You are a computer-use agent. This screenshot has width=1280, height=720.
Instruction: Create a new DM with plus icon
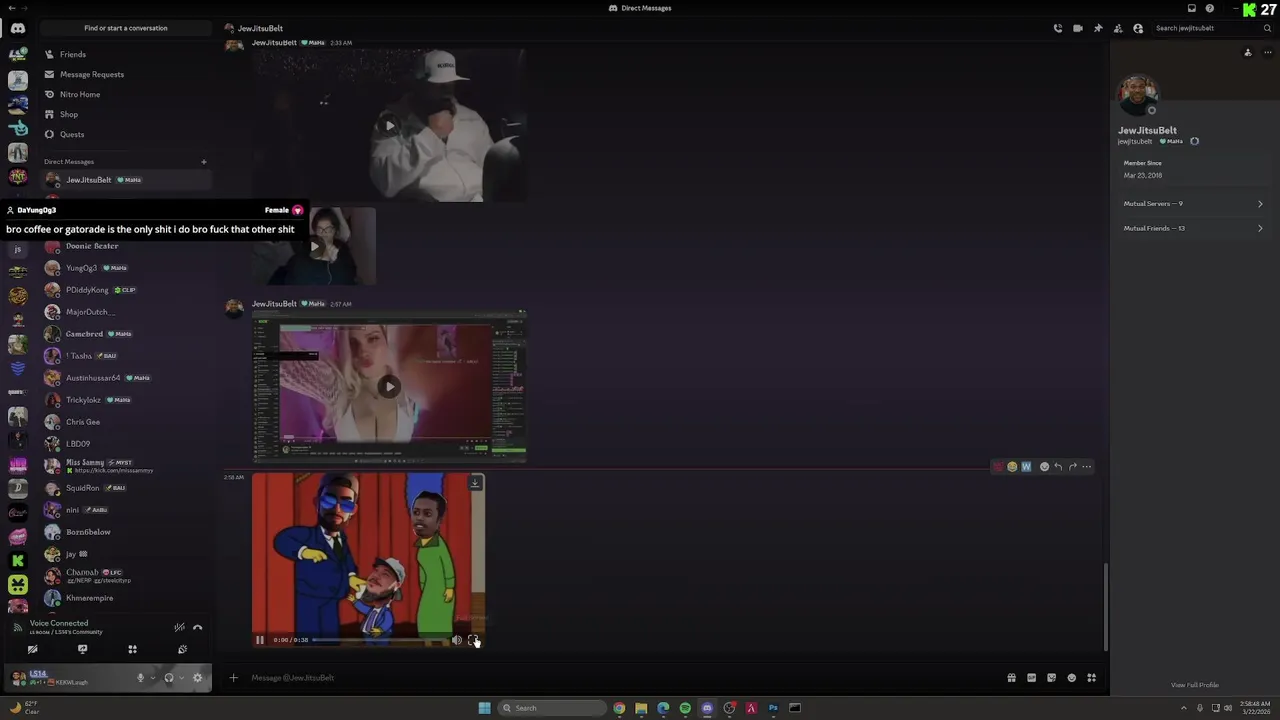[203, 161]
